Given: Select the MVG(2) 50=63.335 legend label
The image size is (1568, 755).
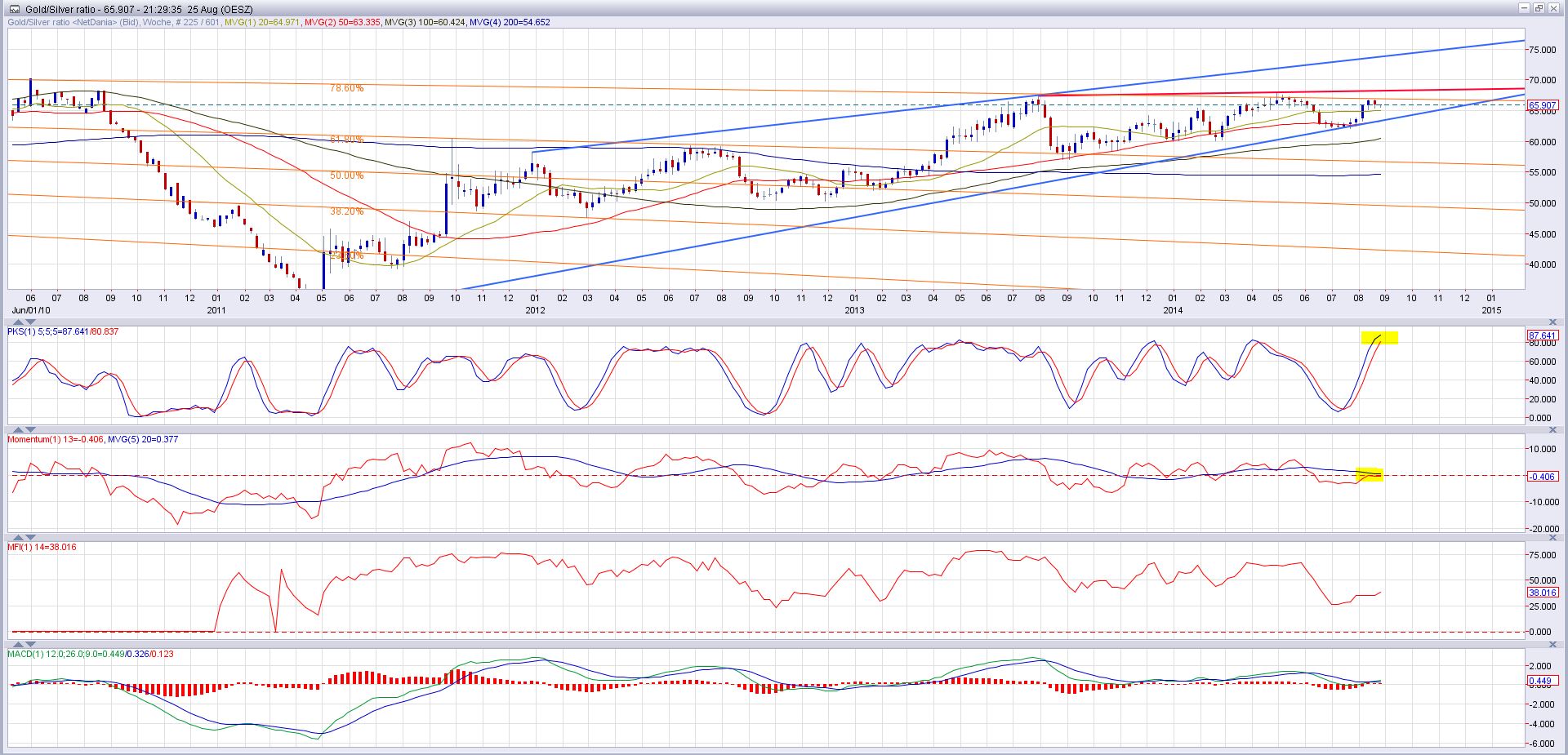Looking at the screenshot, I should pyautogui.click(x=341, y=23).
